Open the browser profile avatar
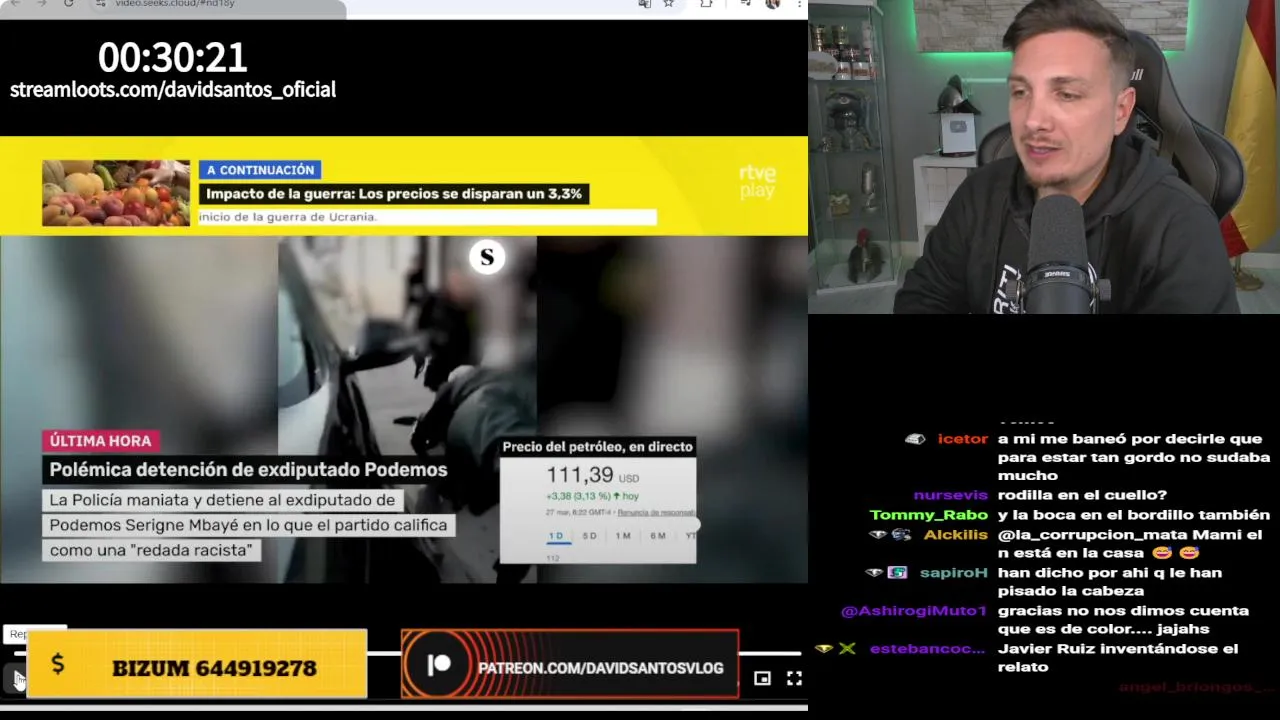1280x720 pixels. pos(772,4)
